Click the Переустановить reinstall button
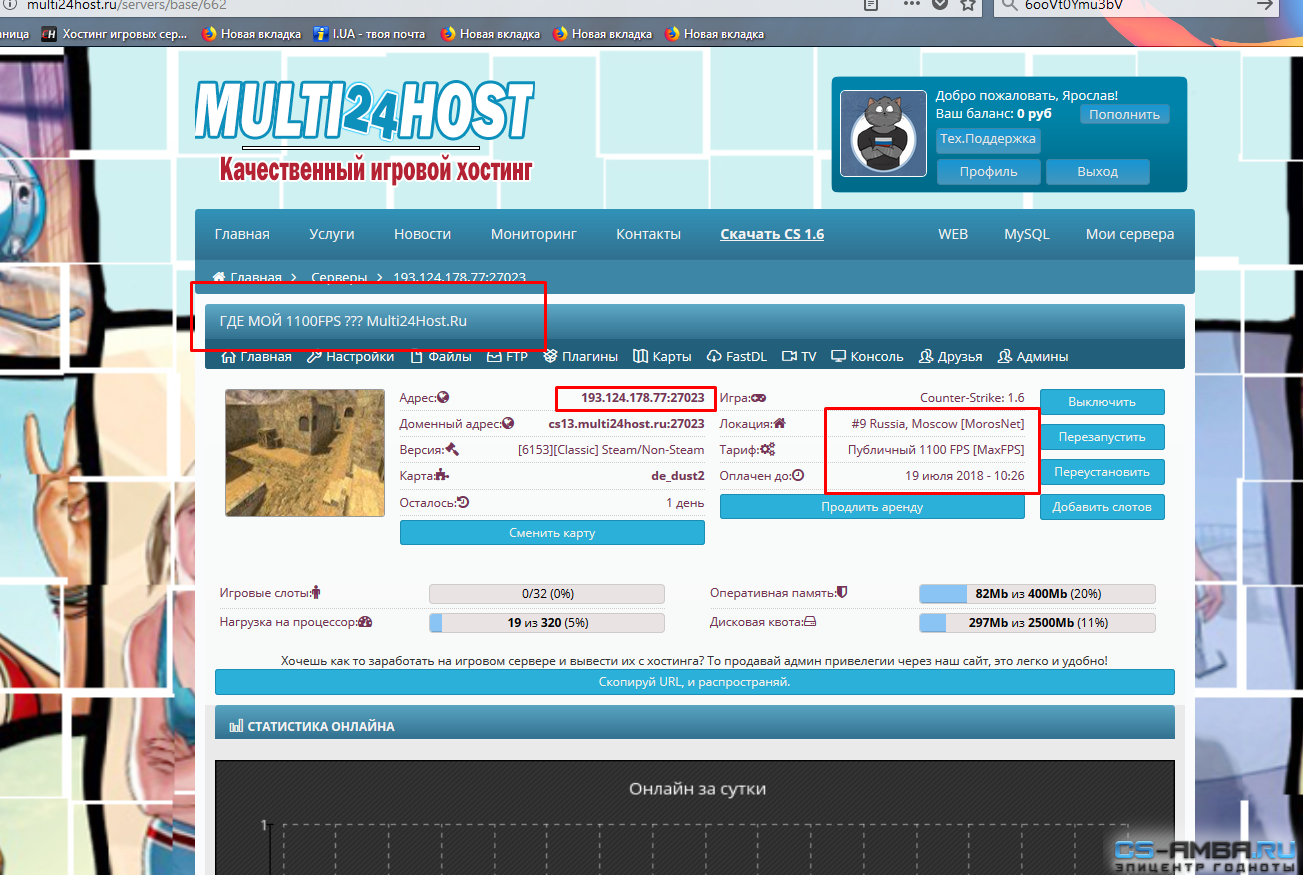 [x=1102, y=472]
